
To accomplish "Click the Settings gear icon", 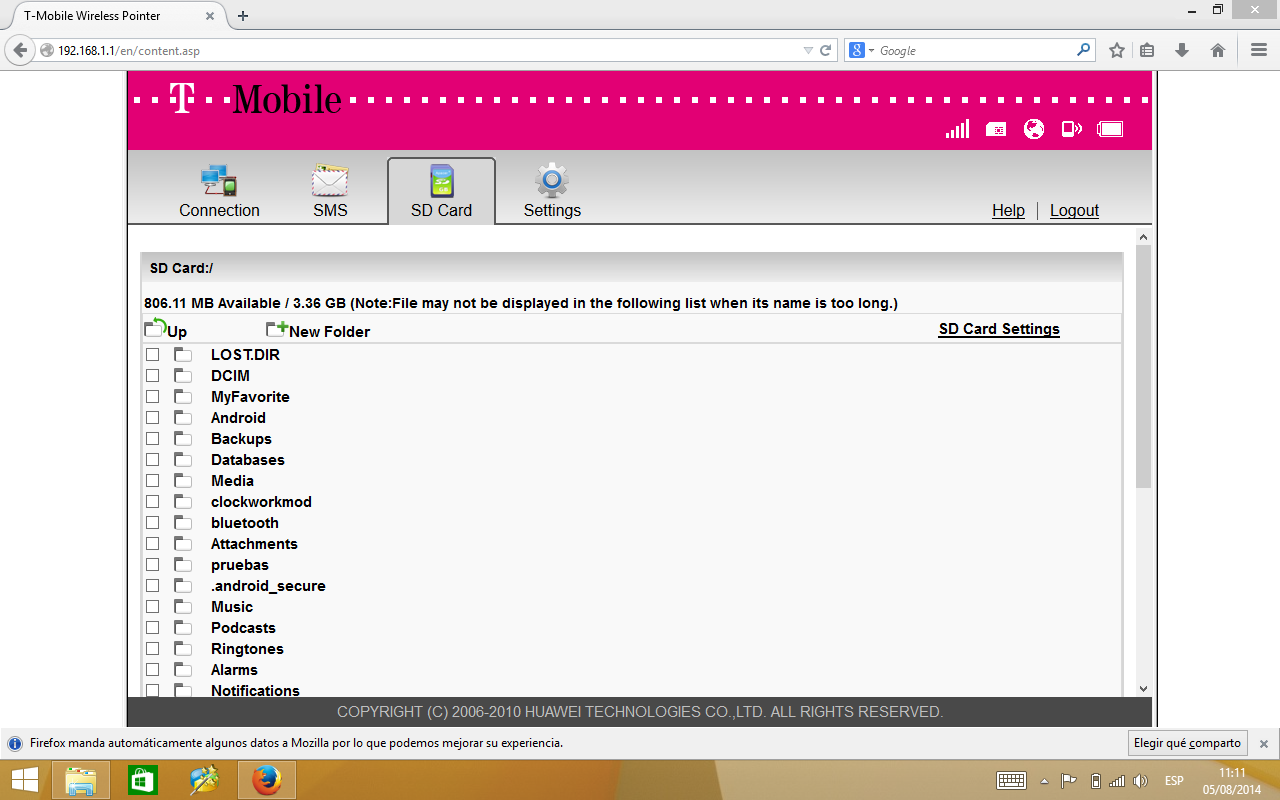I will [x=551, y=181].
